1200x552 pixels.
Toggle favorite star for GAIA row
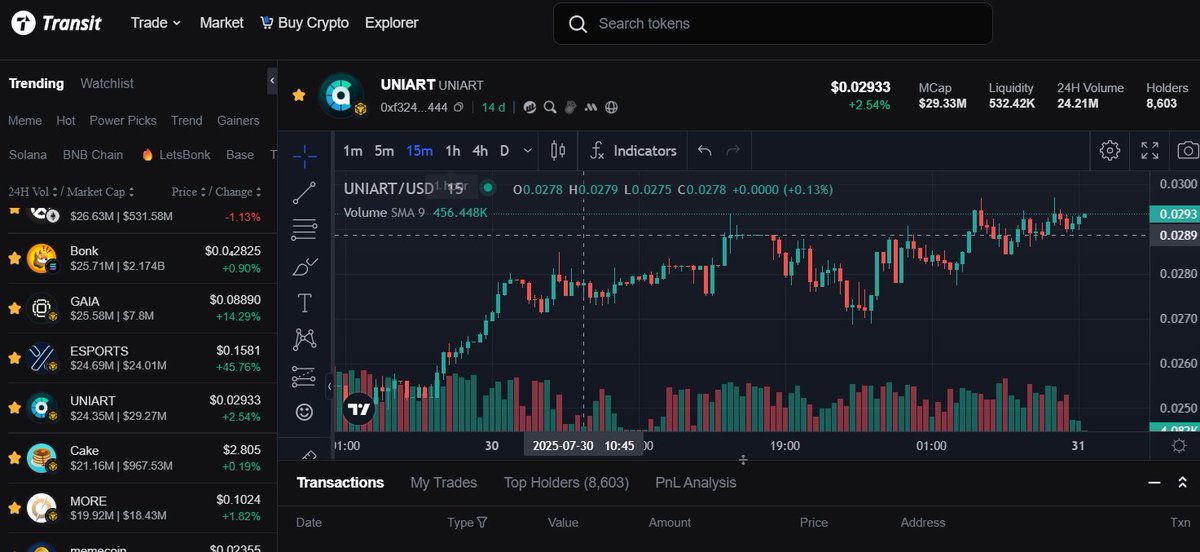click(x=14, y=308)
